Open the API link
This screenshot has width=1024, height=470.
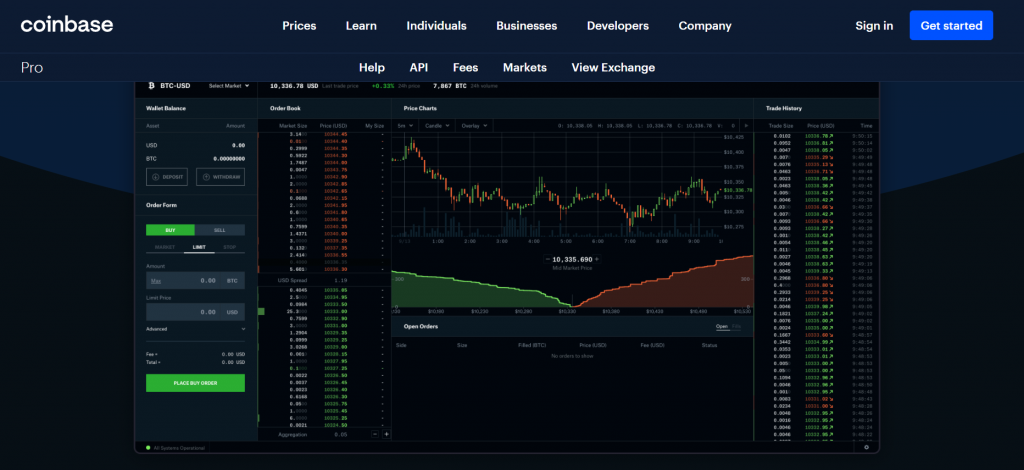pyautogui.click(x=419, y=67)
